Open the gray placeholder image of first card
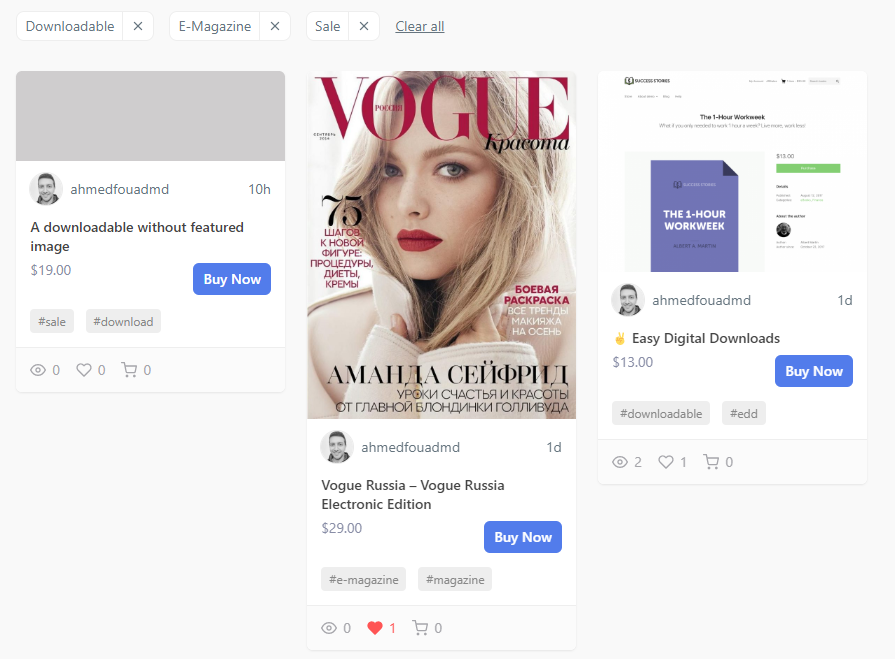895x659 pixels. click(x=151, y=116)
